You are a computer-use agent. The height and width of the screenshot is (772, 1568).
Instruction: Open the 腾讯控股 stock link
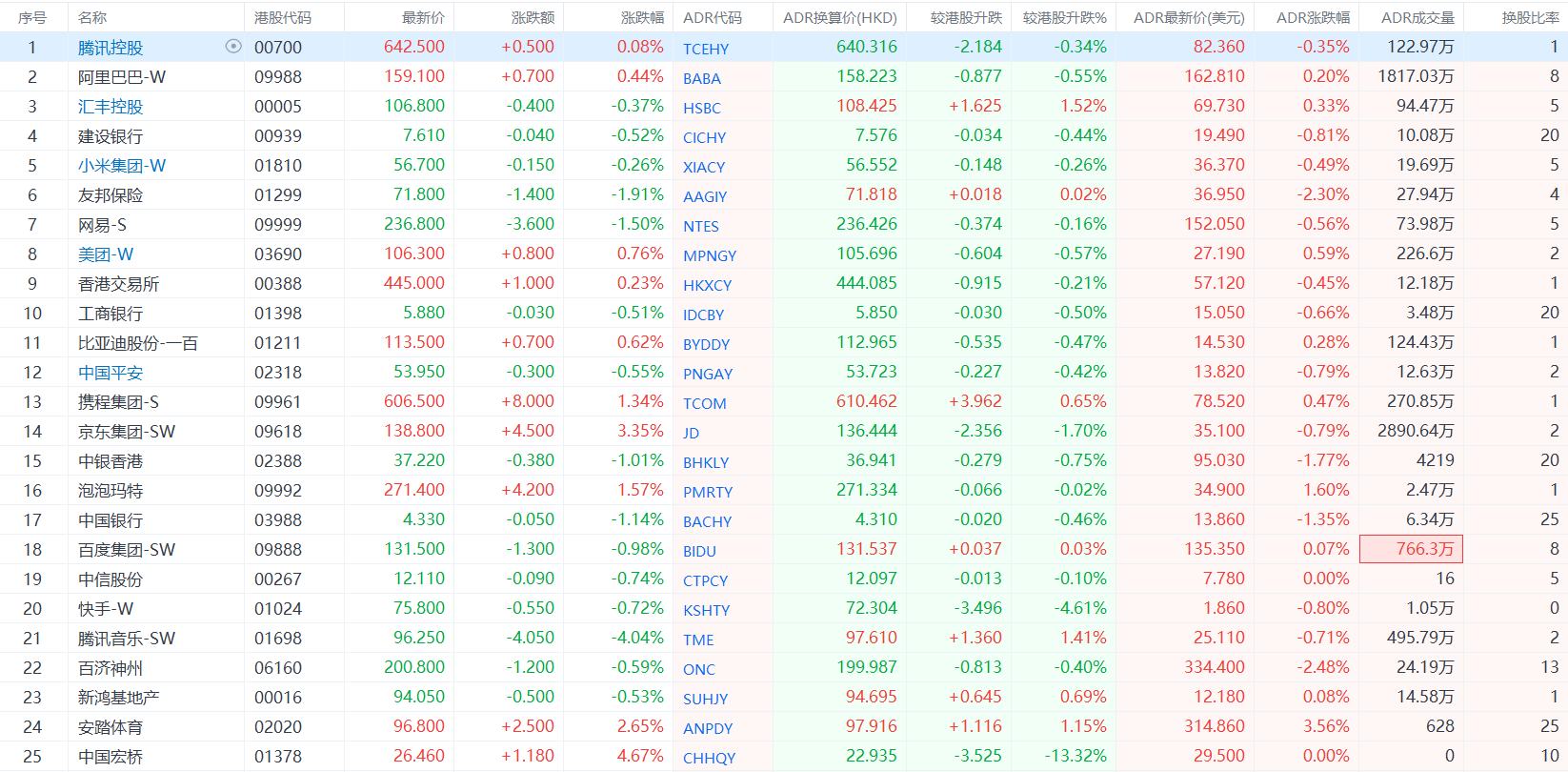click(x=110, y=48)
